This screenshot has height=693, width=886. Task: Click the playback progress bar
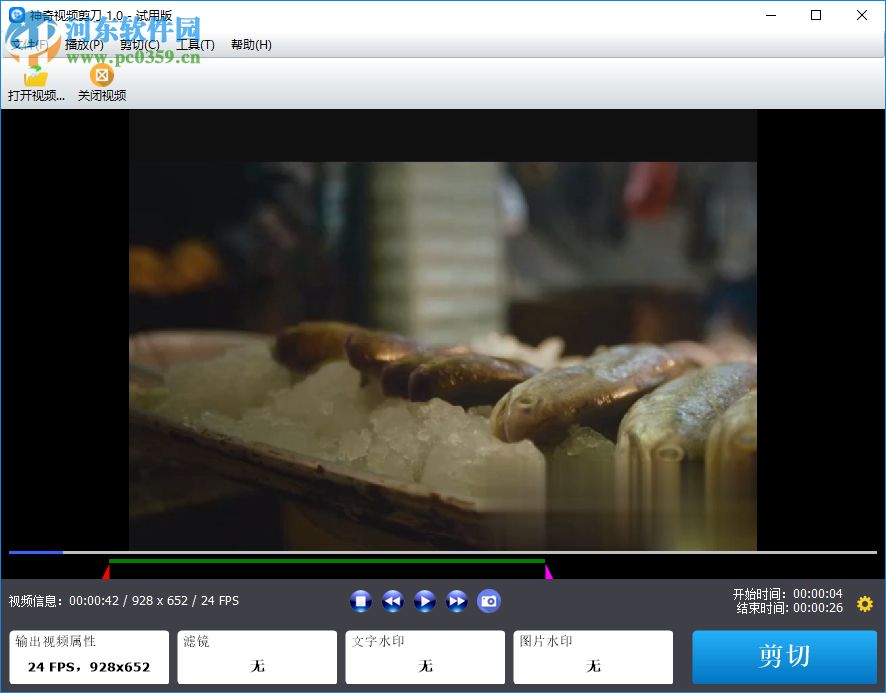(443, 552)
